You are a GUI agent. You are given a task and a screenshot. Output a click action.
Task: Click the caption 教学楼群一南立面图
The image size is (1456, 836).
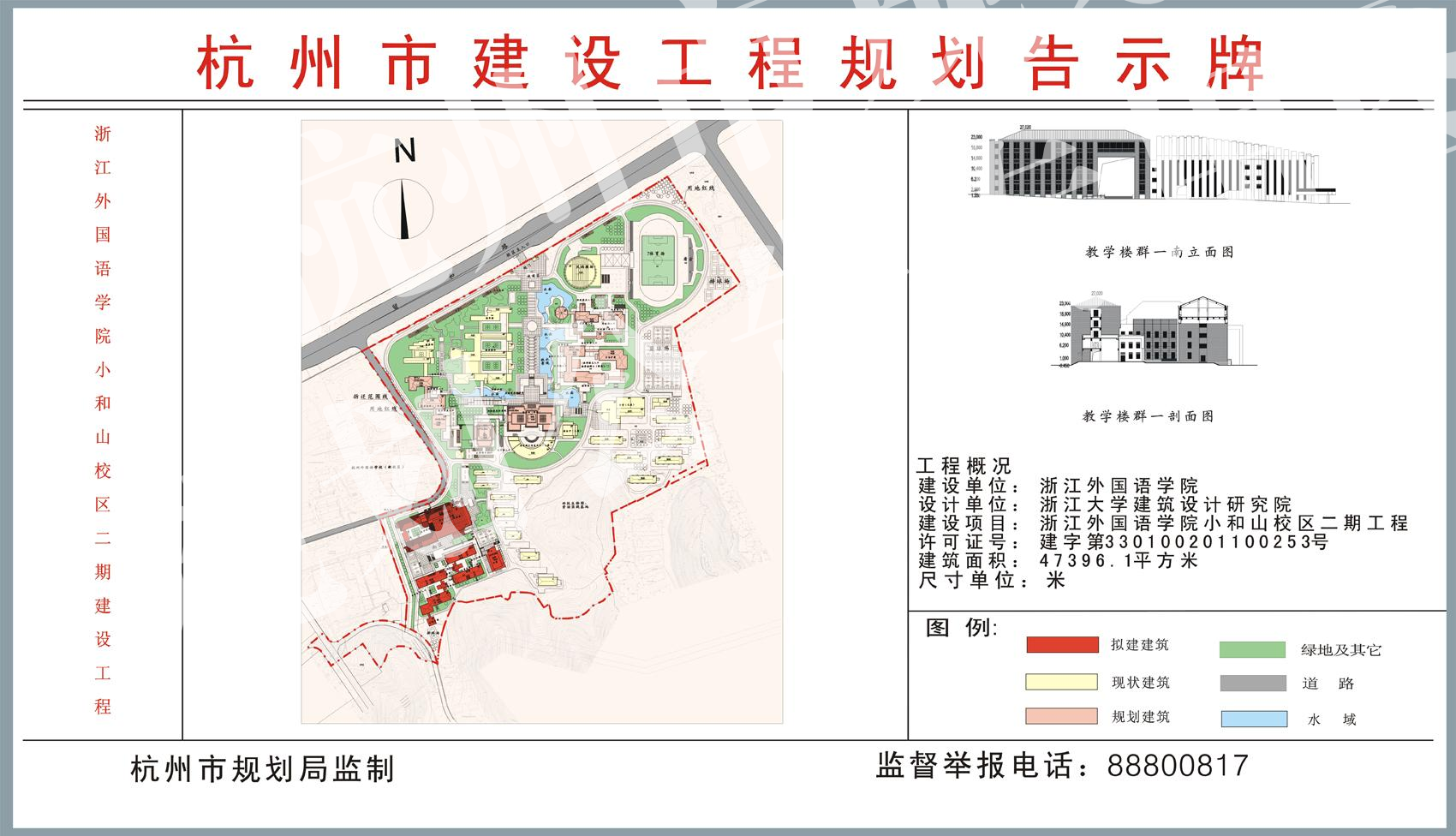coord(1159,252)
